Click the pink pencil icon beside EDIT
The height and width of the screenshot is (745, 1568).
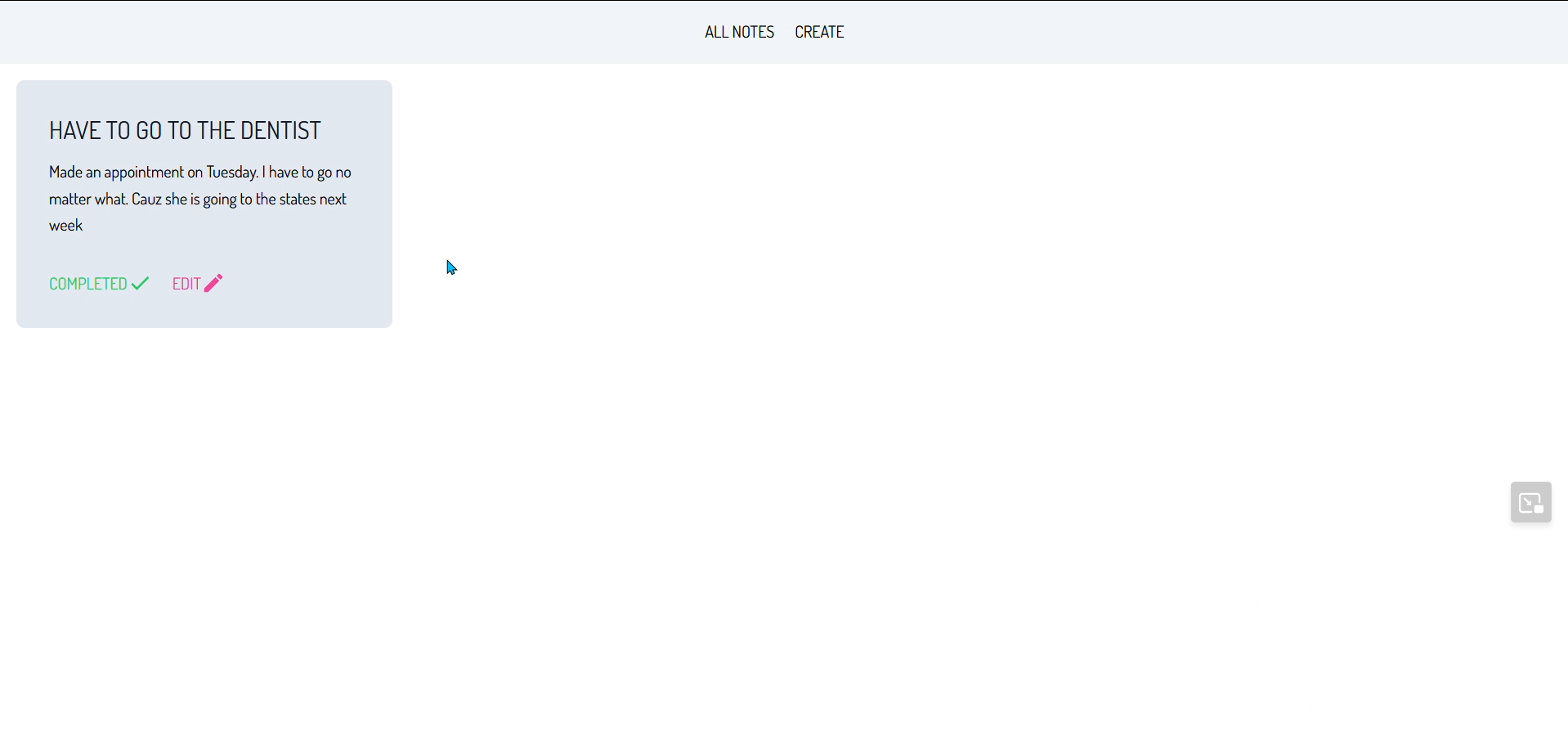213,283
